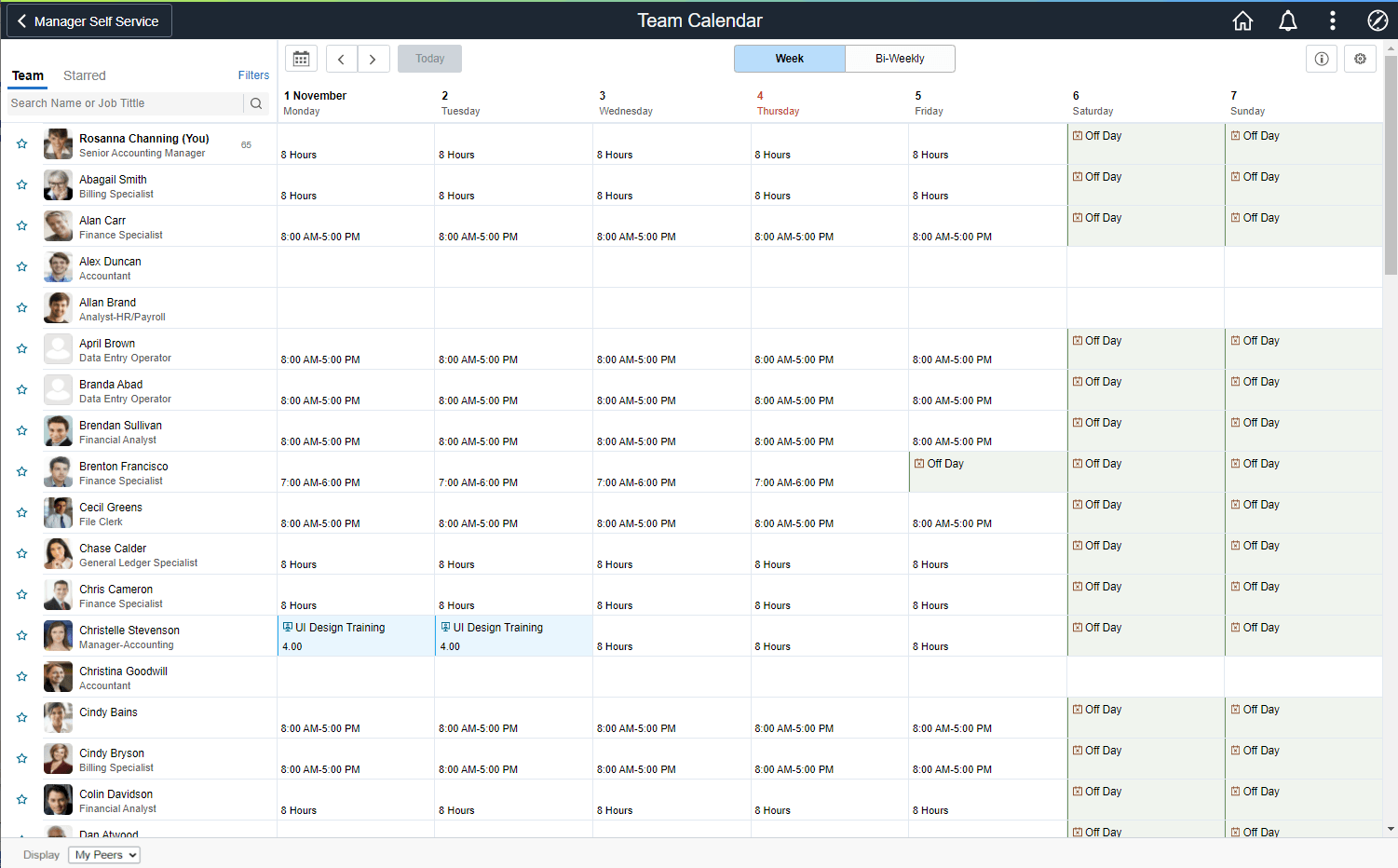Viewport: 1398px width, 868px height.
Task: Switch to the Starred tab
Action: 85,75
